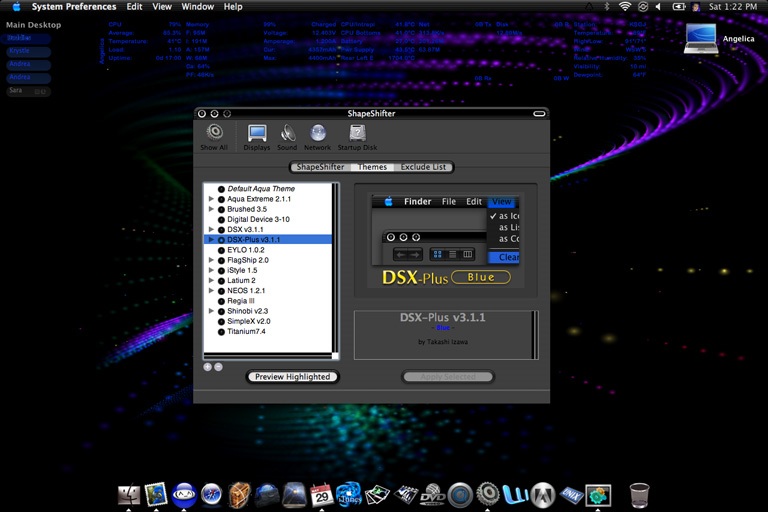This screenshot has width=768, height=512.
Task: Select the EYLO 1.0.2 theme bullet
Action: click(x=221, y=250)
